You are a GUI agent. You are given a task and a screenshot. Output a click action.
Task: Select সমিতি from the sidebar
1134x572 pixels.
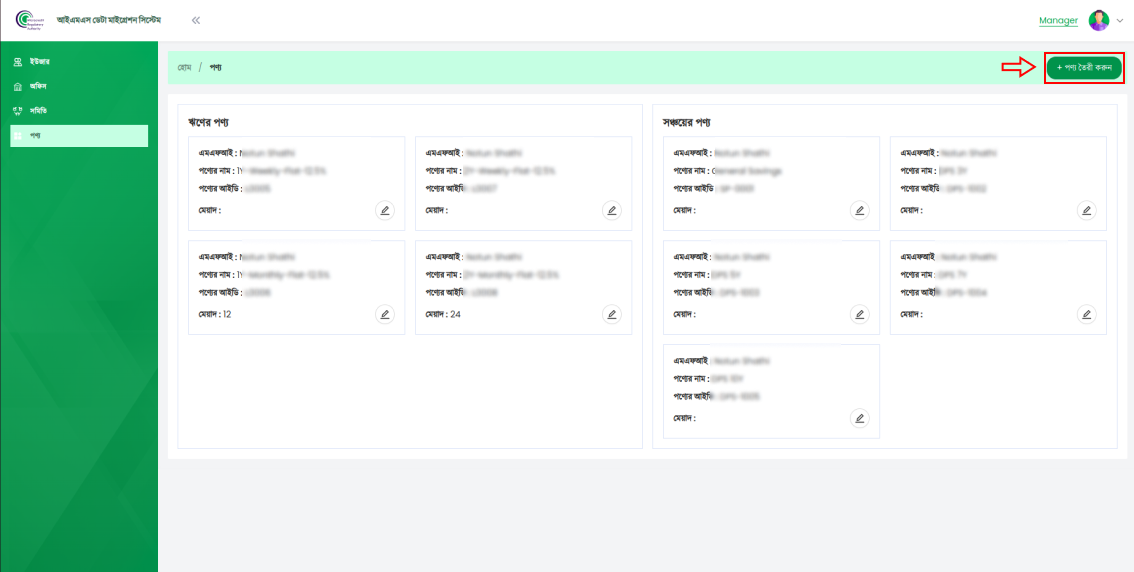[x=38, y=110]
